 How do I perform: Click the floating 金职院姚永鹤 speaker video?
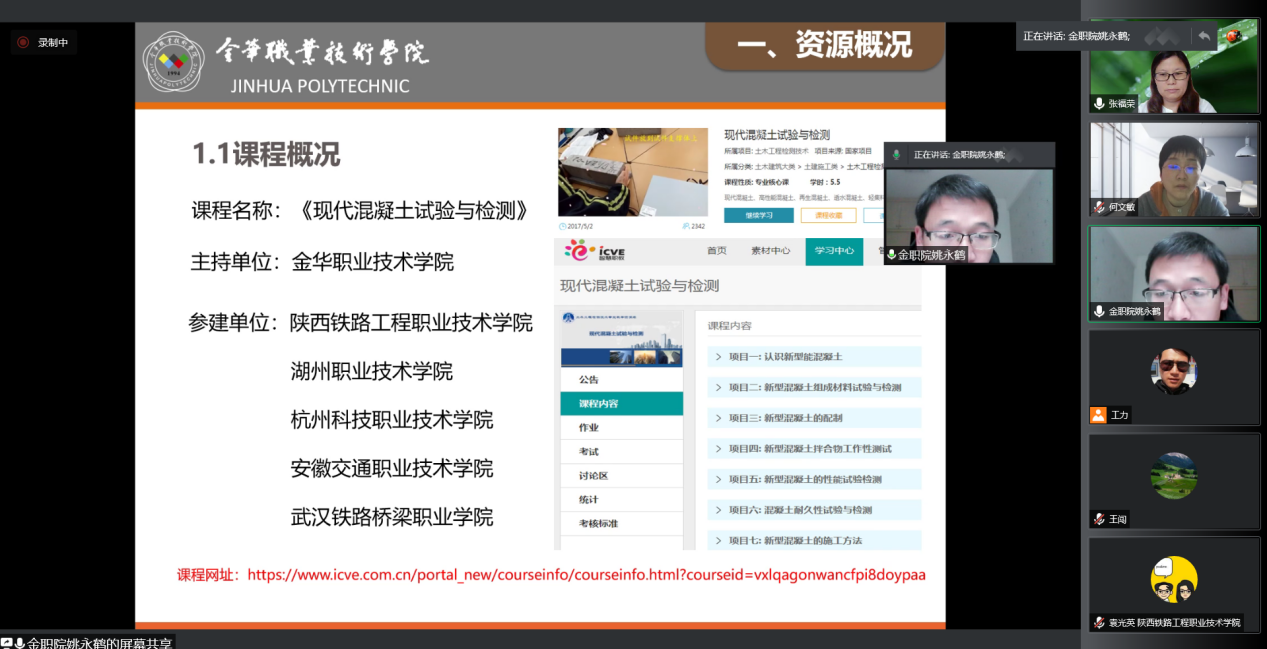pos(968,210)
